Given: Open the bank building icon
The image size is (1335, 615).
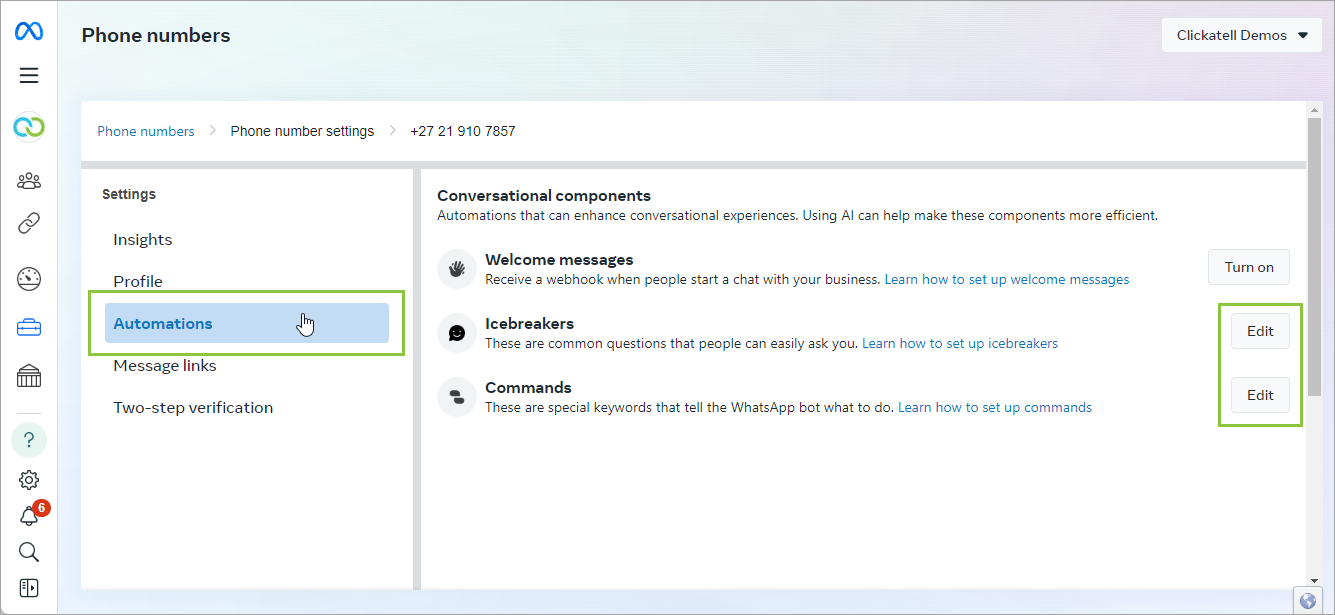Looking at the screenshot, I should tap(29, 376).
